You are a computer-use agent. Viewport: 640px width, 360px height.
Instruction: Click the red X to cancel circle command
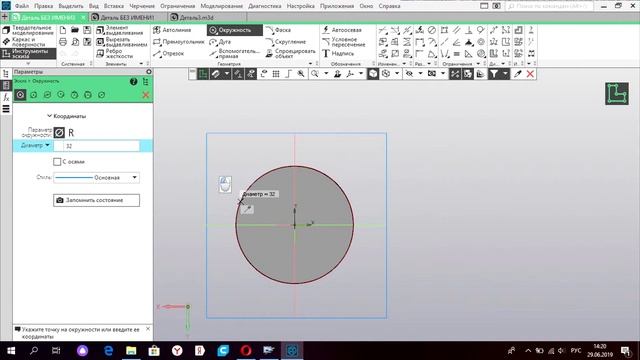coord(146,95)
